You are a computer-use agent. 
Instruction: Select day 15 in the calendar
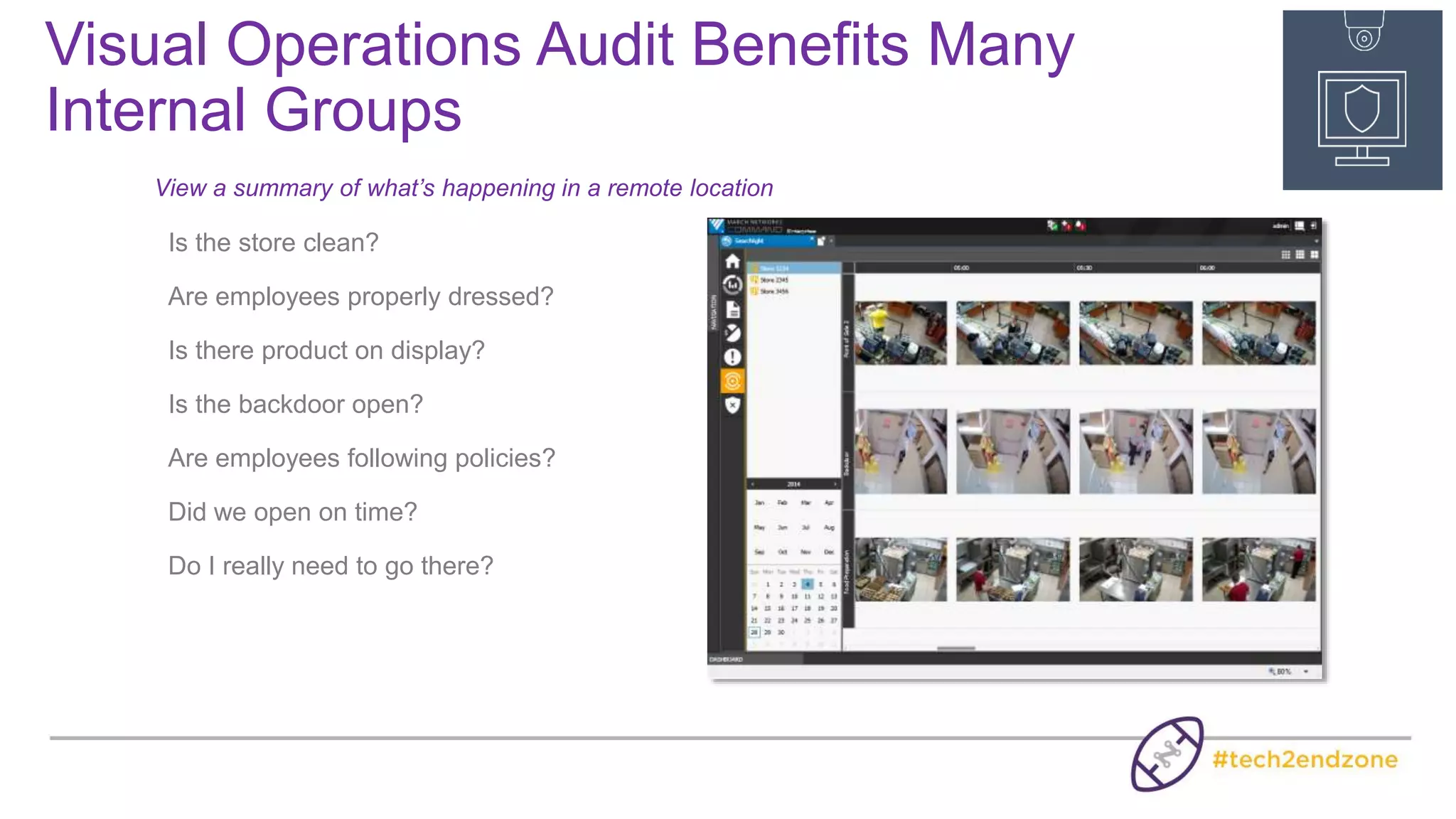pyautogui.click(x=767, y=609)
